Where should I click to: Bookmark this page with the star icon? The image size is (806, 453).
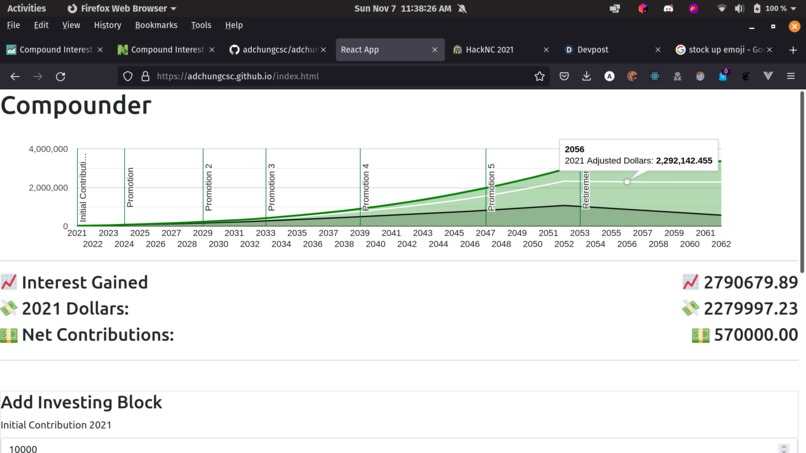click(539, 77)
